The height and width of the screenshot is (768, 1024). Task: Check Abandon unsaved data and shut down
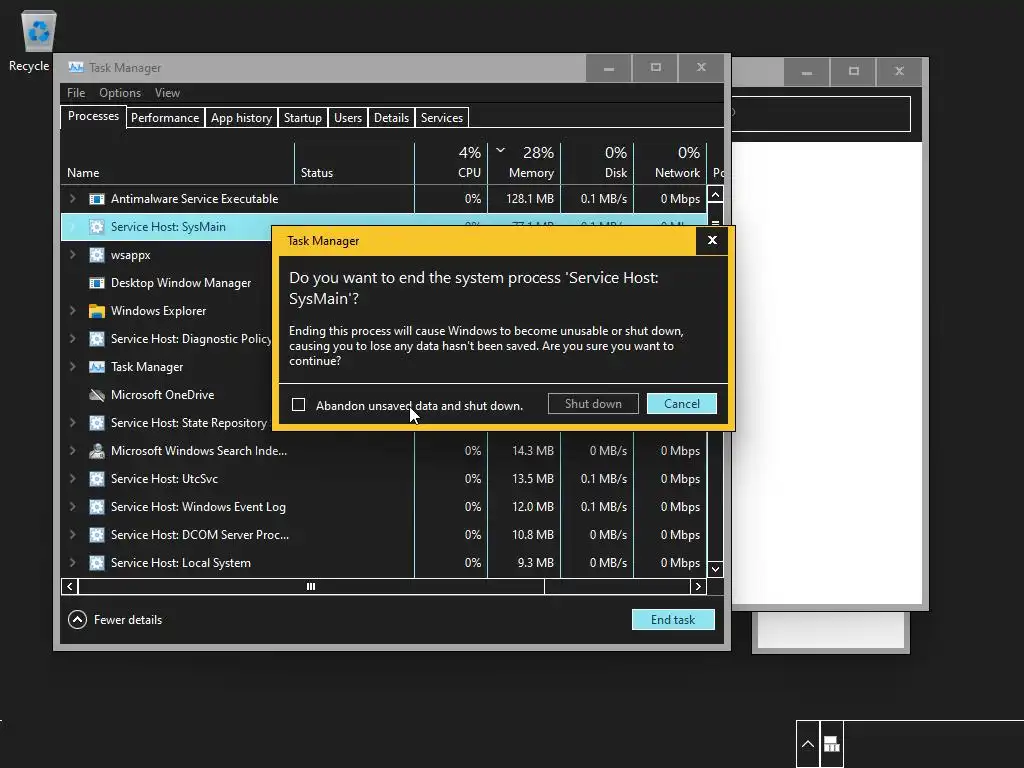[x=298, y=405]
